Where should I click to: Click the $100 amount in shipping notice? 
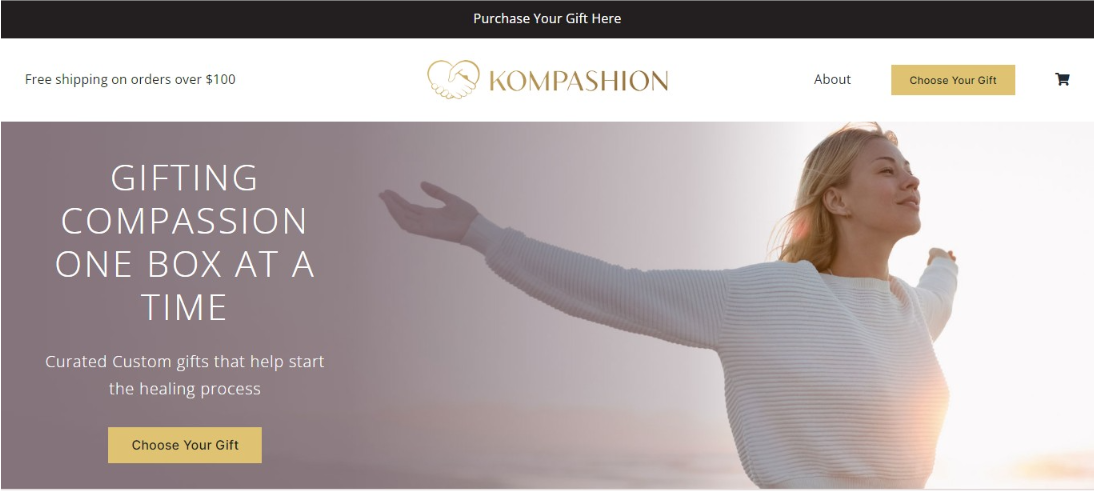[x=221, y=80]
